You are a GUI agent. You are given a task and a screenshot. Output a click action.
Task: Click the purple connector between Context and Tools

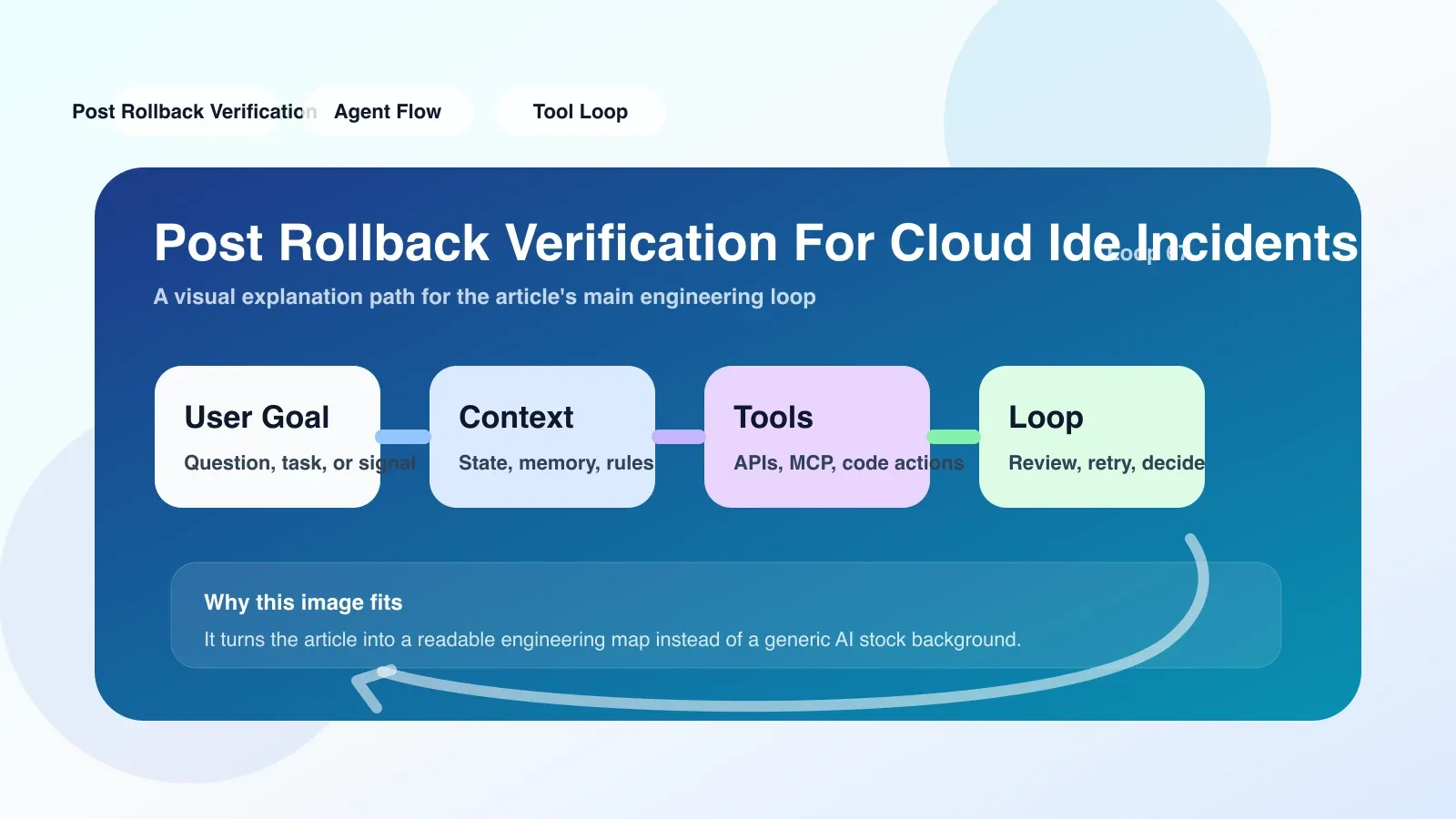coord(679,437)
